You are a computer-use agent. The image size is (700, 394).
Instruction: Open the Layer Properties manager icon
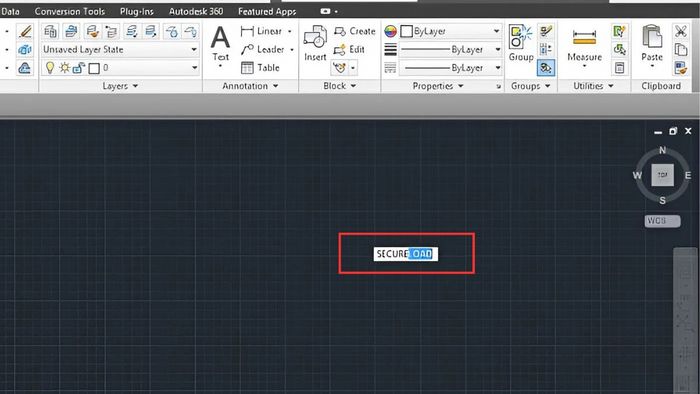point(50,31)
